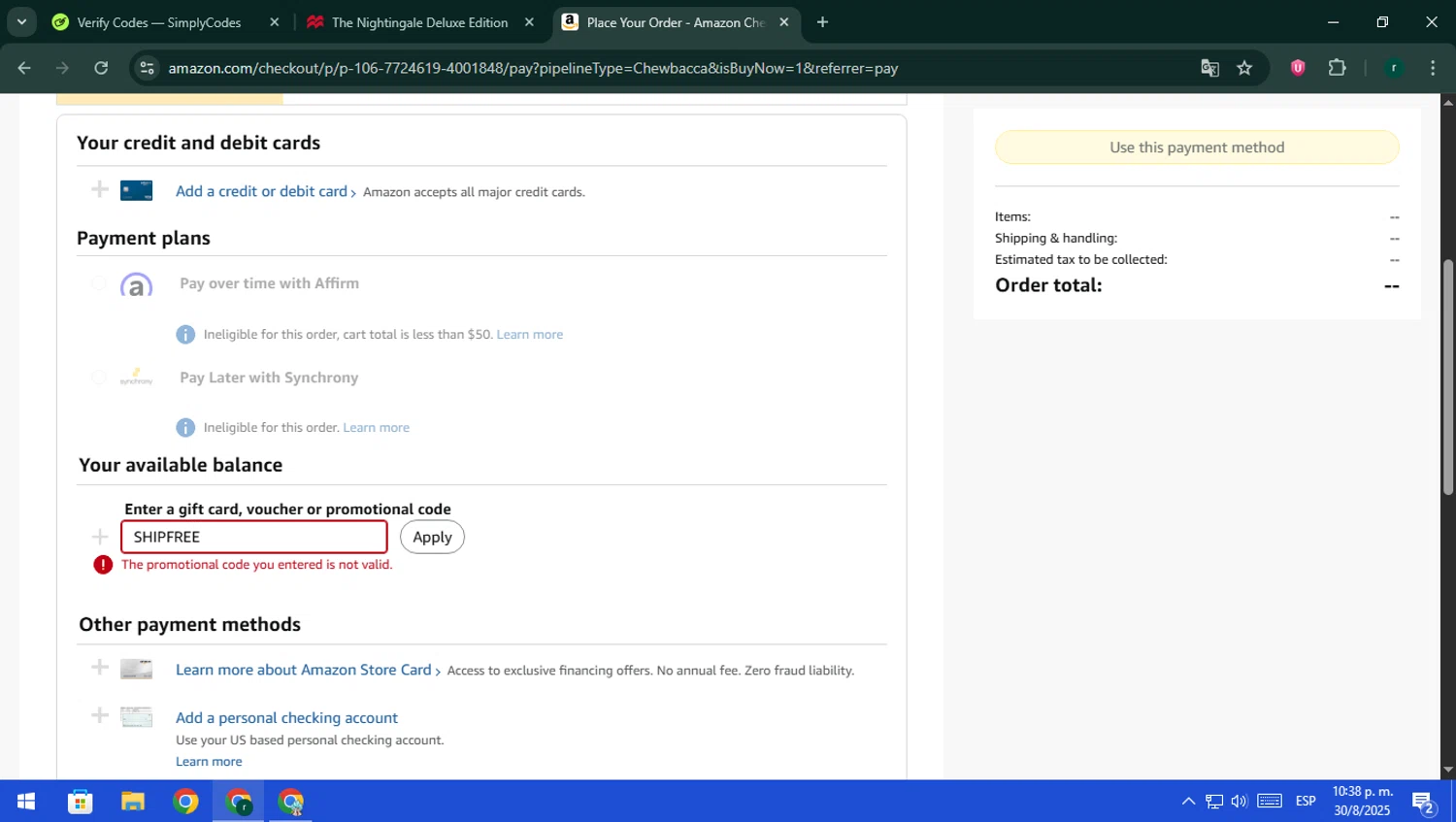
Task: Switch to The Nightingale Deluxe Edition tab
Action: click(x=419, y=22)
